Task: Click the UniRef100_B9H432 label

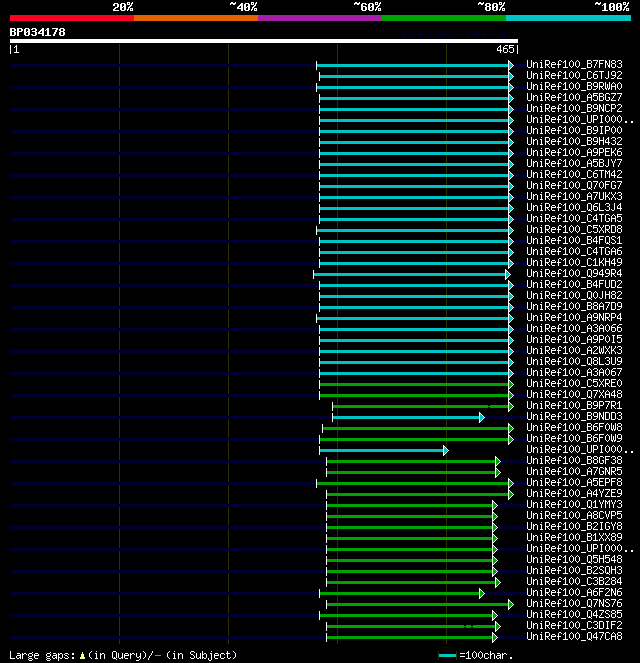Action: 574,141
